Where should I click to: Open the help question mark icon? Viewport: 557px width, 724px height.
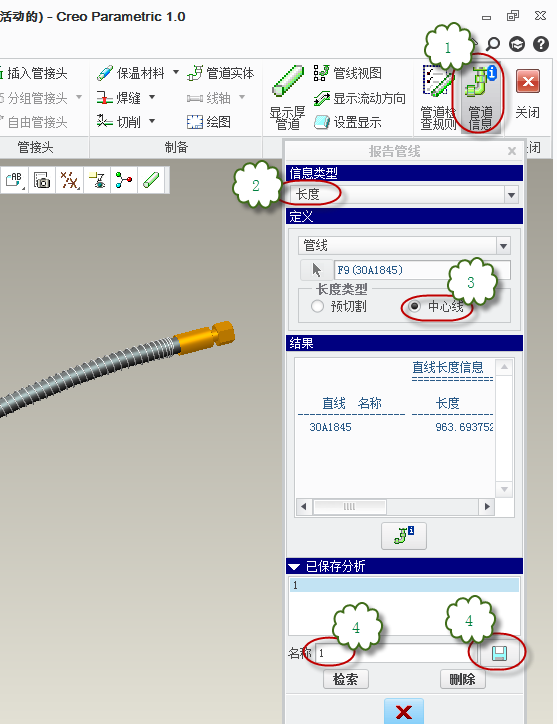[x=541, y=44]
